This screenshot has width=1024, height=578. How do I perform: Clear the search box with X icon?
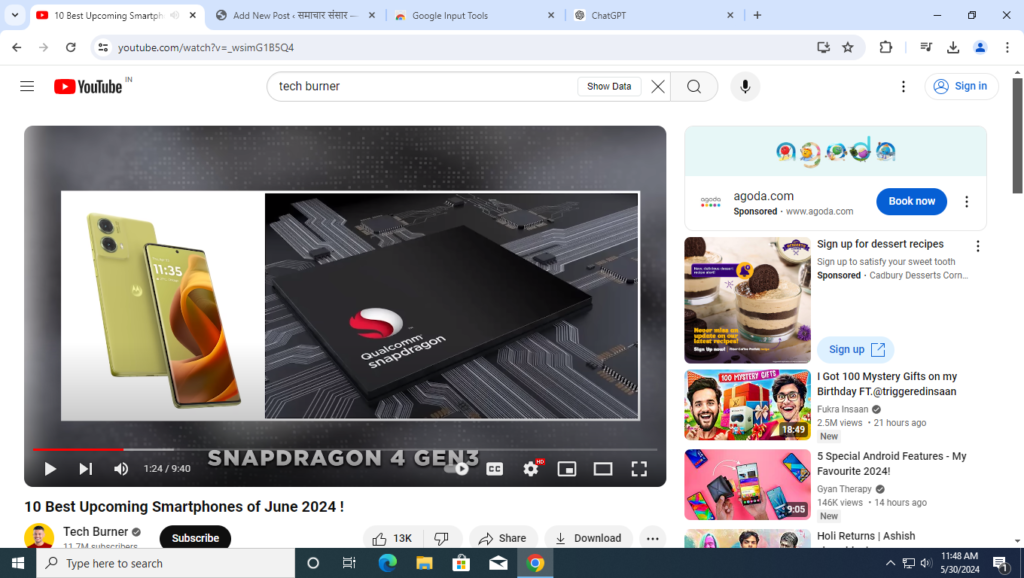click(x=658, y=86)
